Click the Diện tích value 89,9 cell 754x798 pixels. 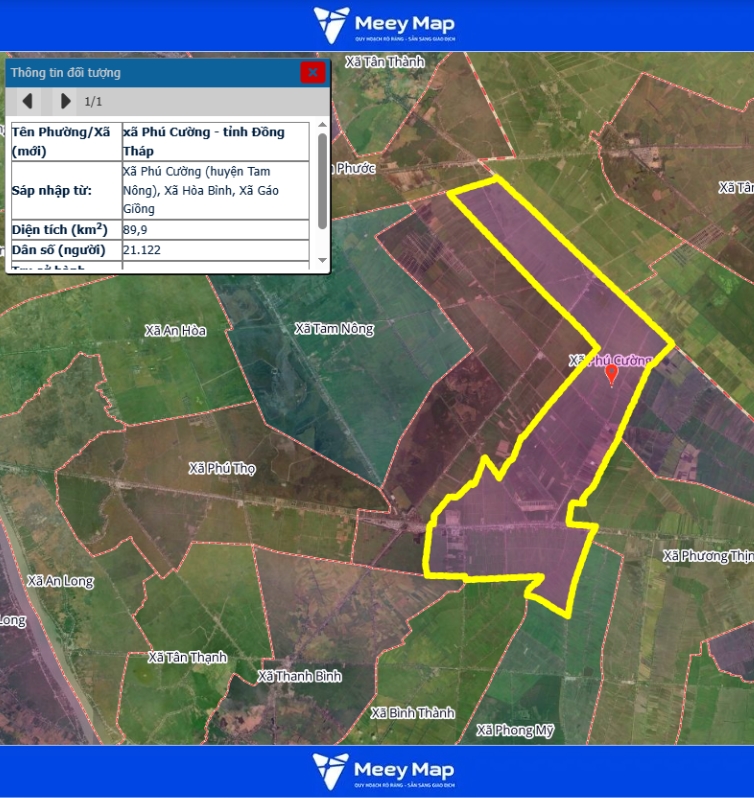(x=214, y=230)
